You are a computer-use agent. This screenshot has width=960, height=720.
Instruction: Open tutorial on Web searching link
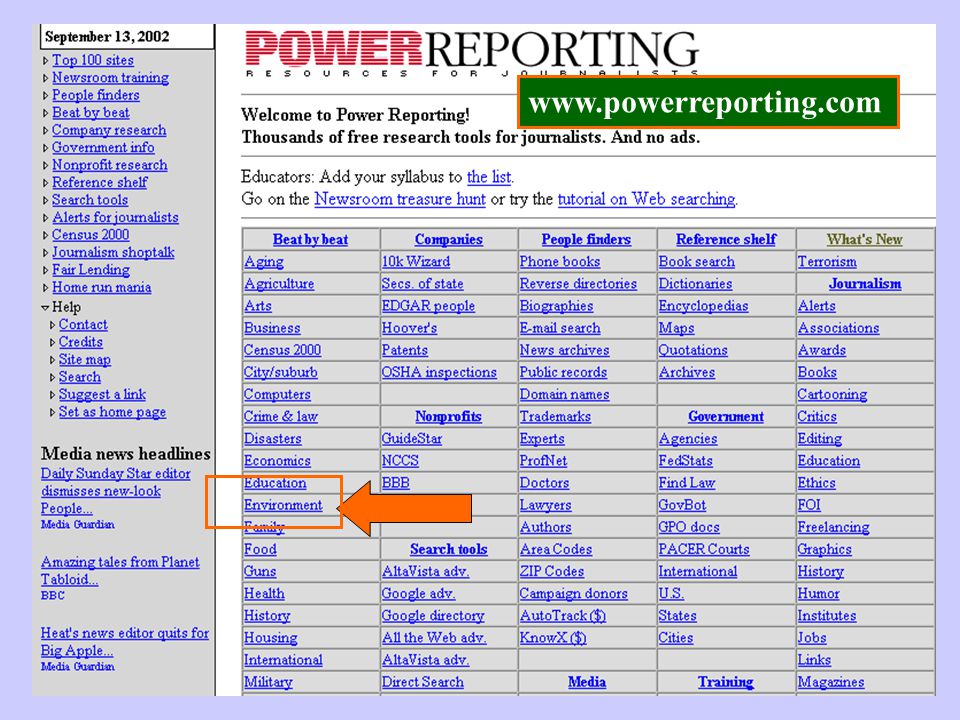point(647,200)
